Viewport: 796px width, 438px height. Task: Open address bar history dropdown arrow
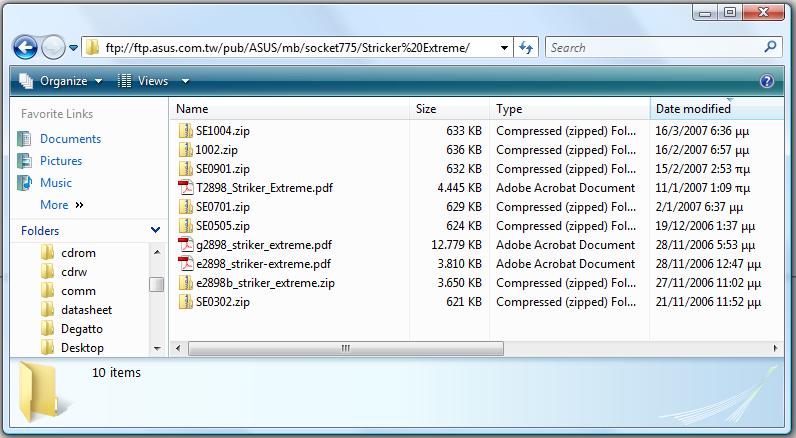pyautogui.click(x=504, y=48)
